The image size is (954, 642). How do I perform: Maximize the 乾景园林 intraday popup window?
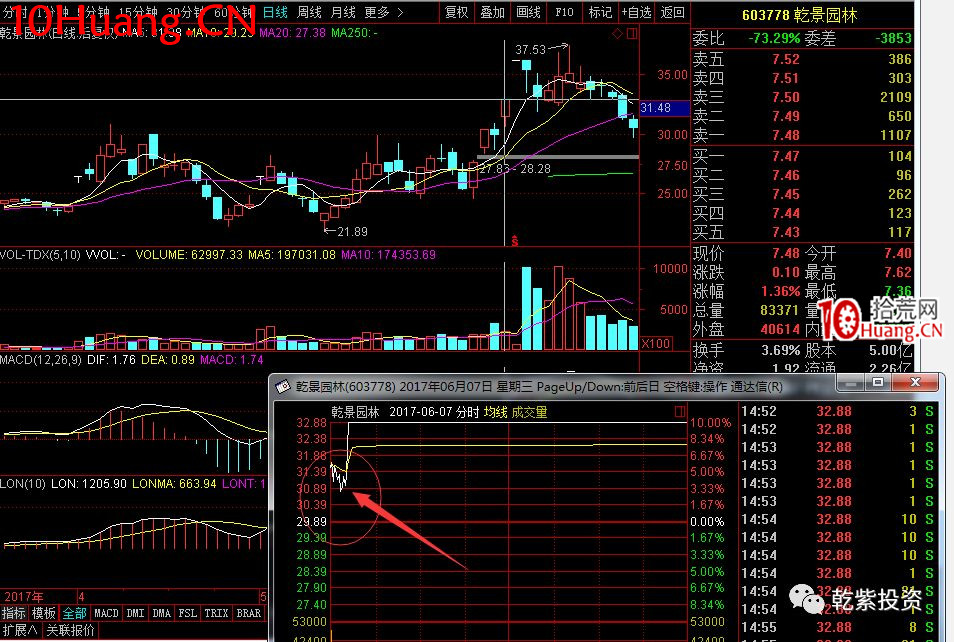coord(878,382)
